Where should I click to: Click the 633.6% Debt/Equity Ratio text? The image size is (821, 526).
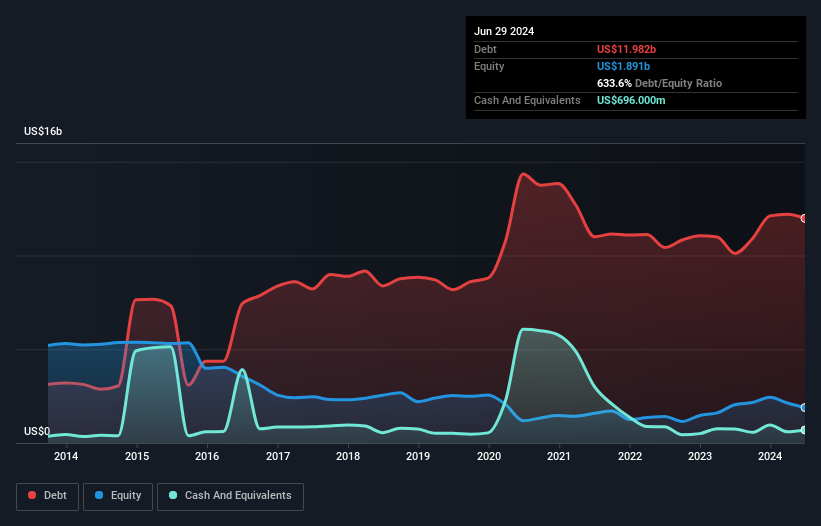[659, 83]
